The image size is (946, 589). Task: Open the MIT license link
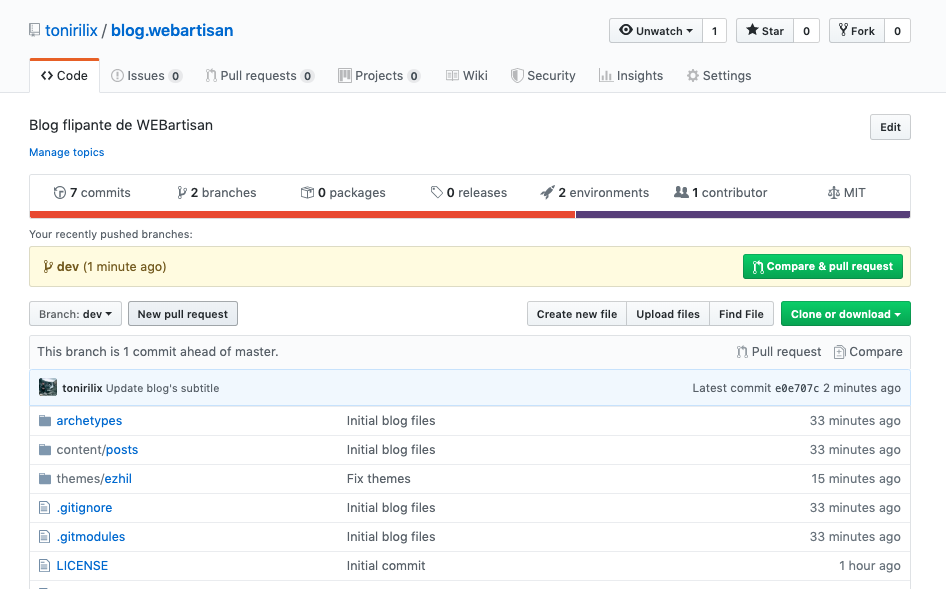pos(846,193)
